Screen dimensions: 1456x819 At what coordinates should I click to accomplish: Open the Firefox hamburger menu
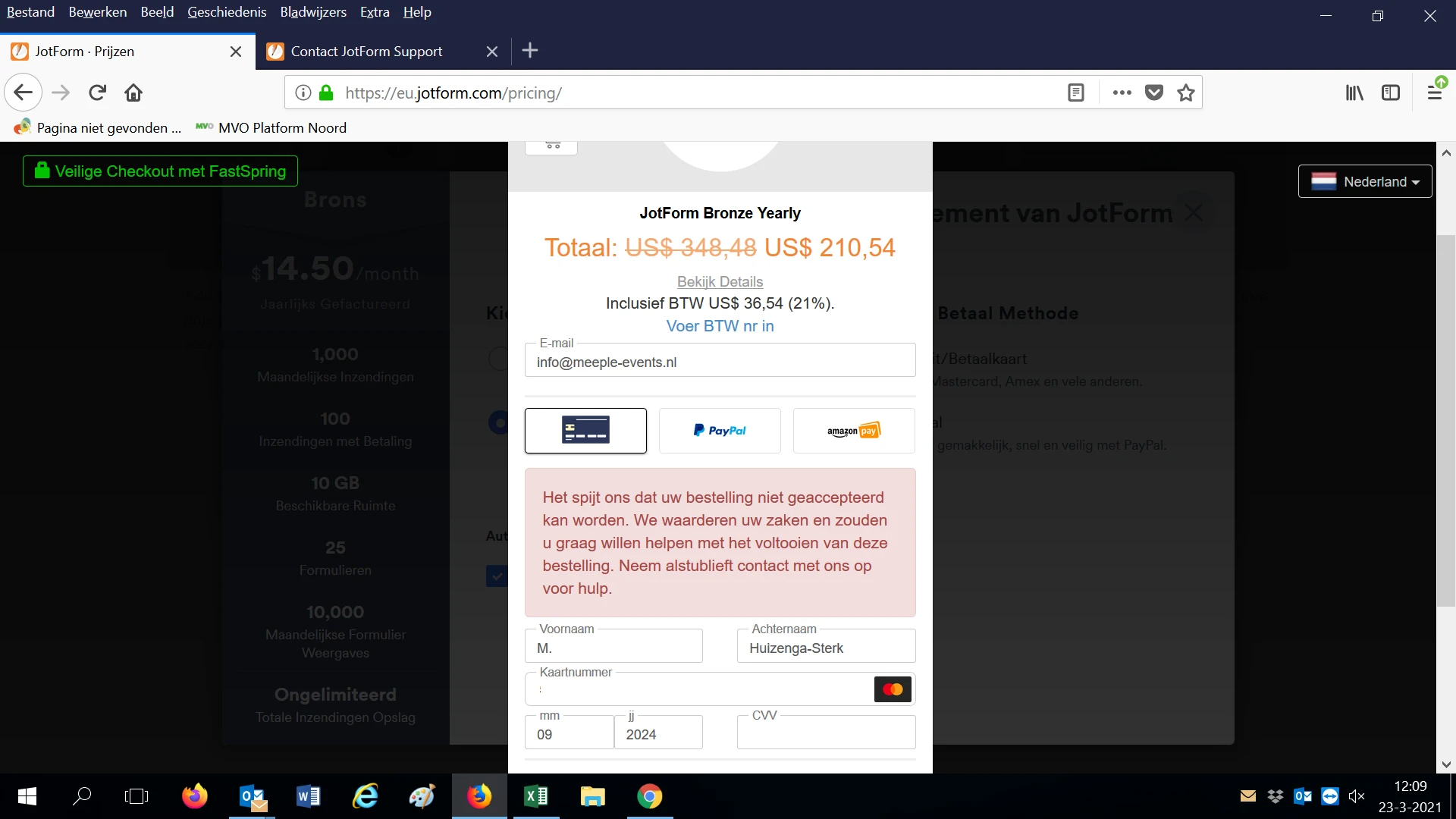[x=1435, y=93]
